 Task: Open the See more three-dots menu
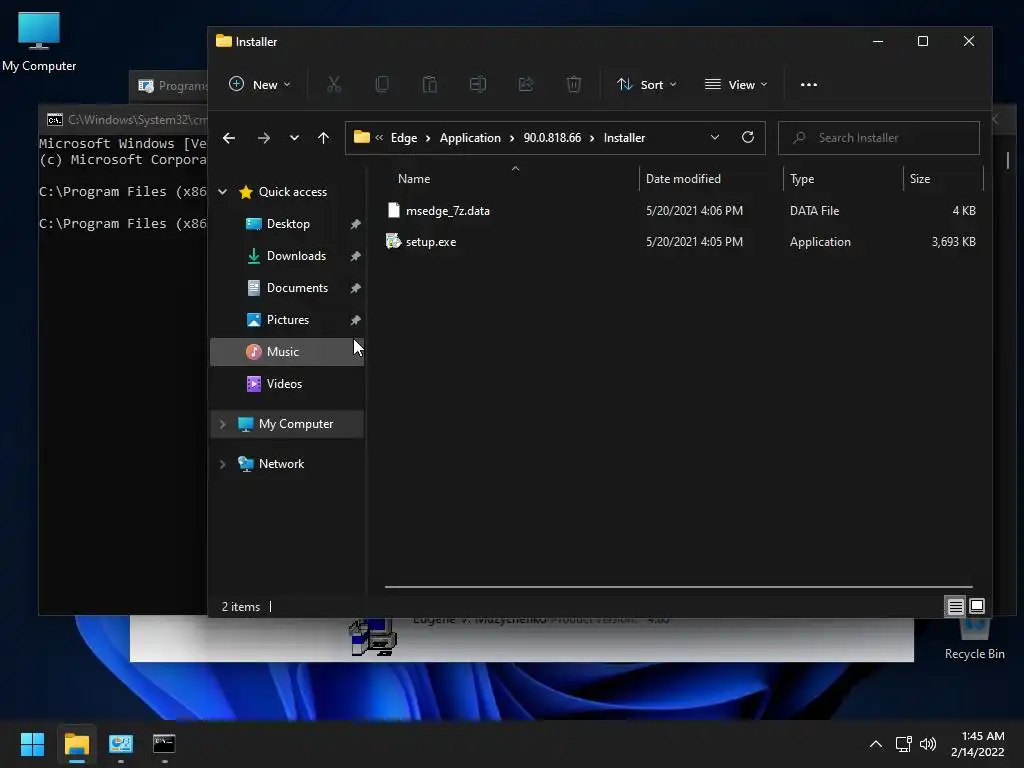click(808, 84)
